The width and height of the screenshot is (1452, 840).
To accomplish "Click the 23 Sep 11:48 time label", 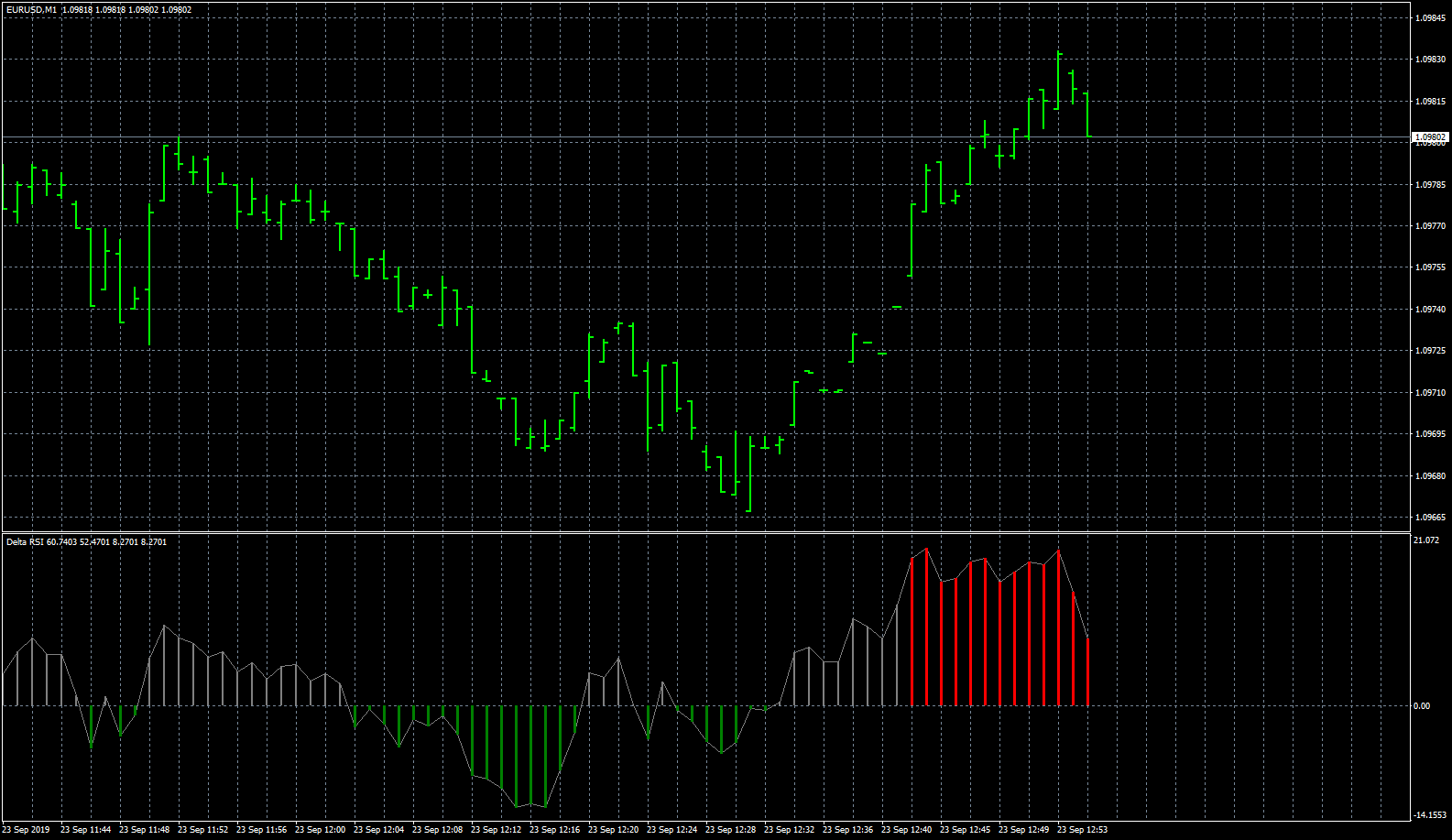I will tap(145, 830).
